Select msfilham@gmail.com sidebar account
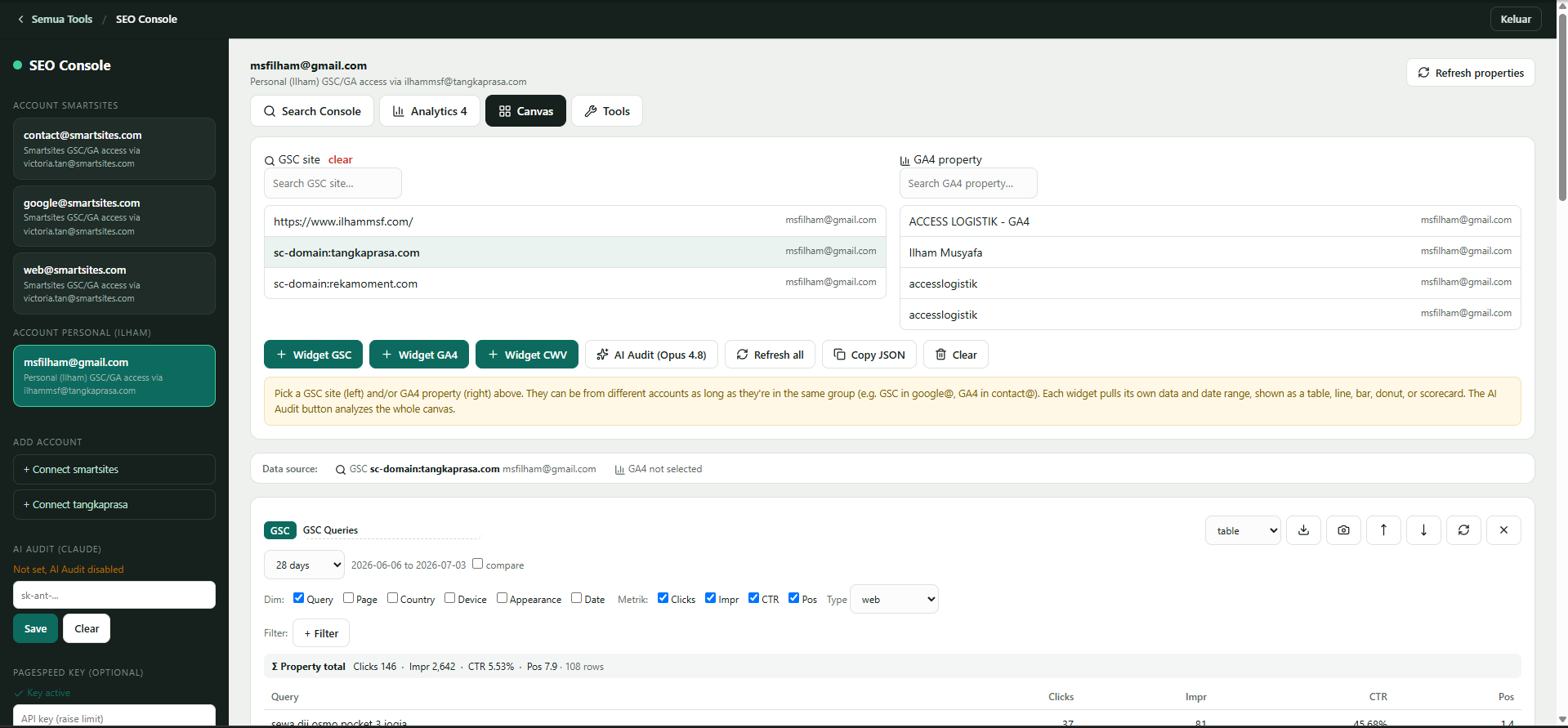This screenshot has width=1568, height=728. click(x=114, y=376)
